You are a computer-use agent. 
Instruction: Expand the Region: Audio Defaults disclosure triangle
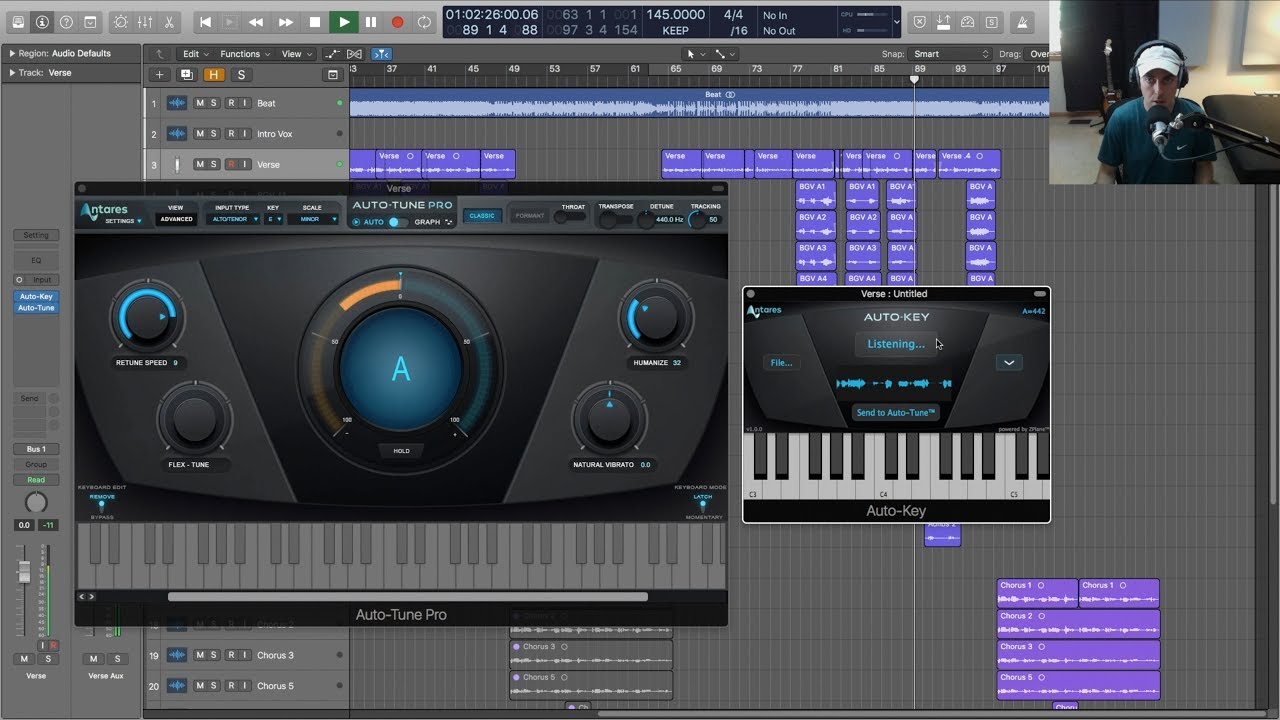click(12, 53)
